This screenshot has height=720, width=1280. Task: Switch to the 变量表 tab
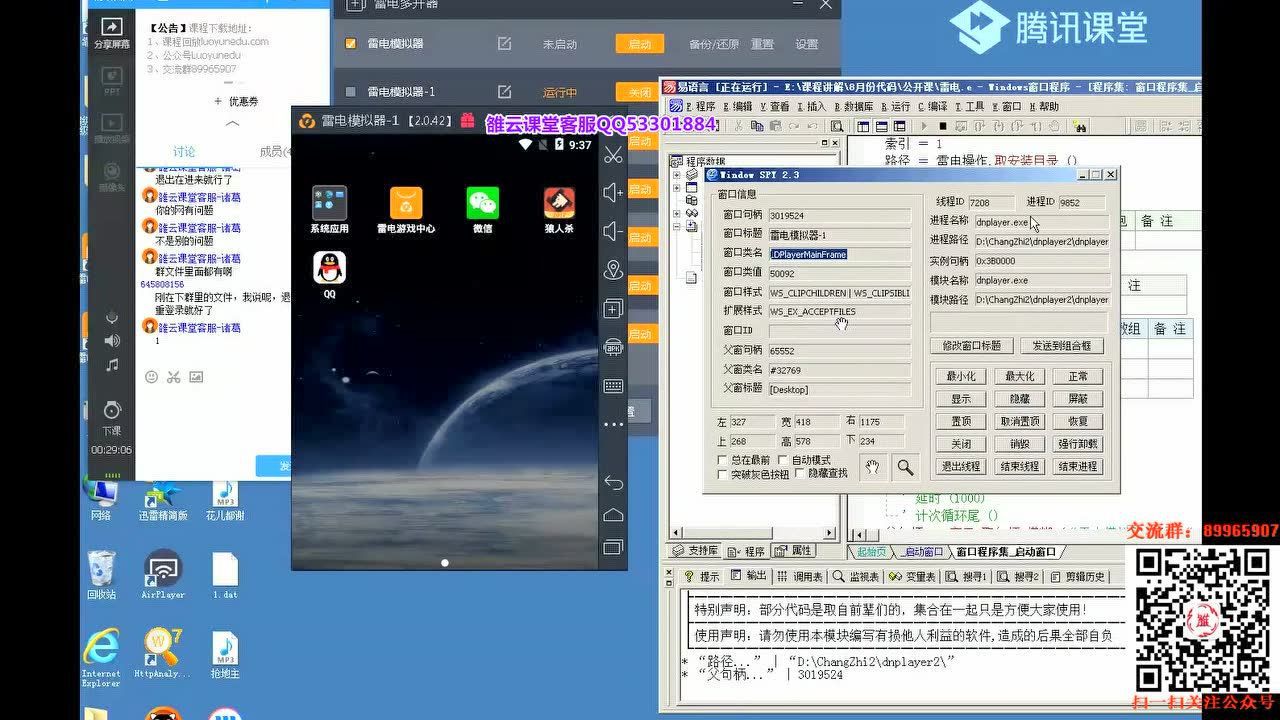click(913, 576)
